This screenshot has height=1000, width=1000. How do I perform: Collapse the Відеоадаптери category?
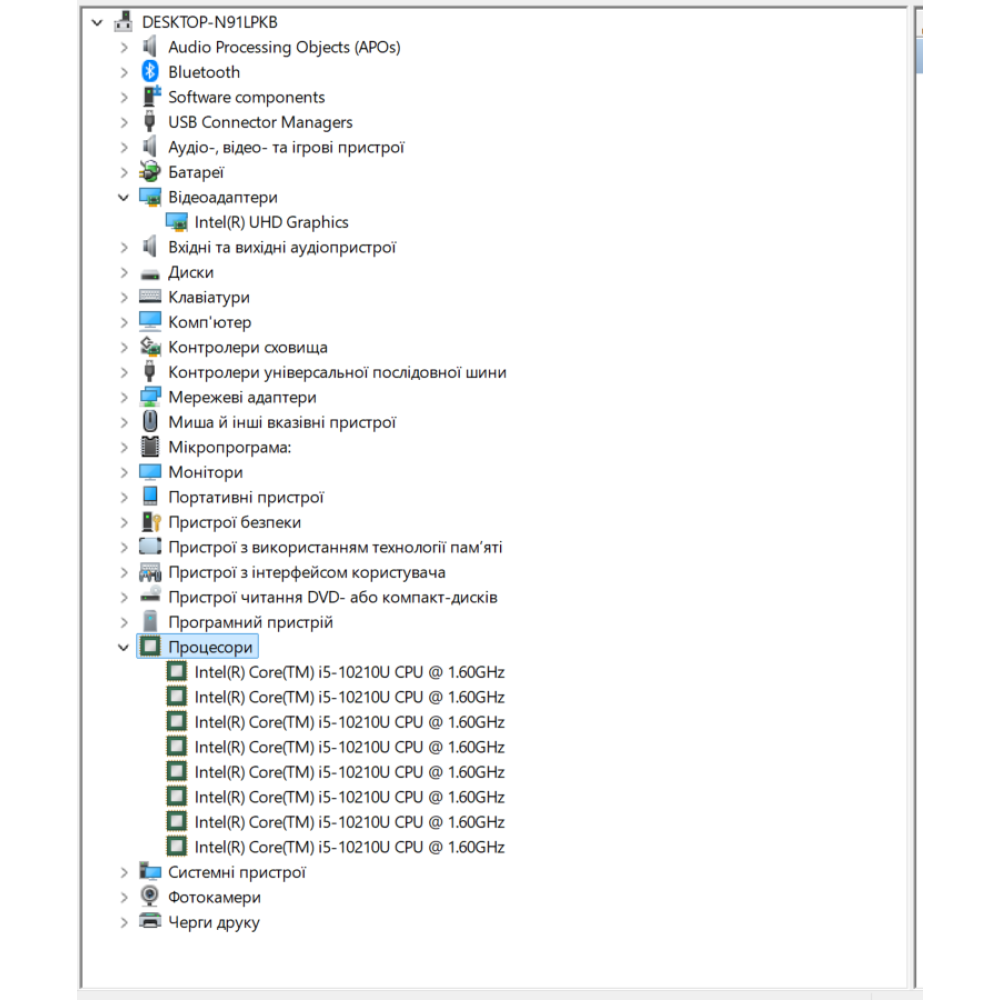point(124,197)
